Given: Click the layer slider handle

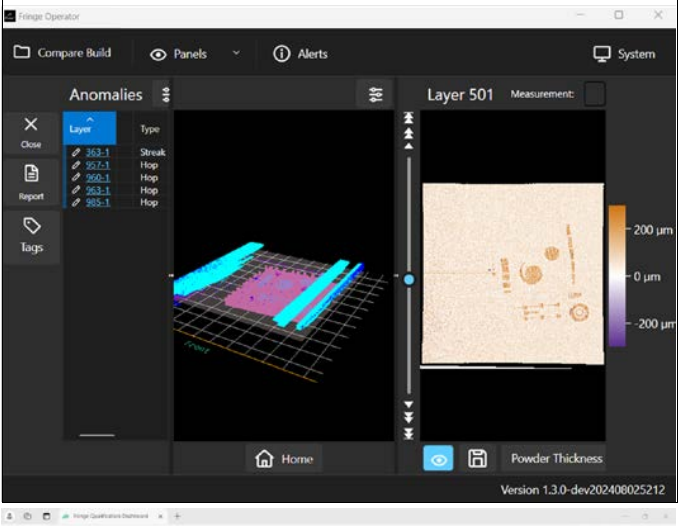Looking at the screenshot, I should tap(409, 280).
